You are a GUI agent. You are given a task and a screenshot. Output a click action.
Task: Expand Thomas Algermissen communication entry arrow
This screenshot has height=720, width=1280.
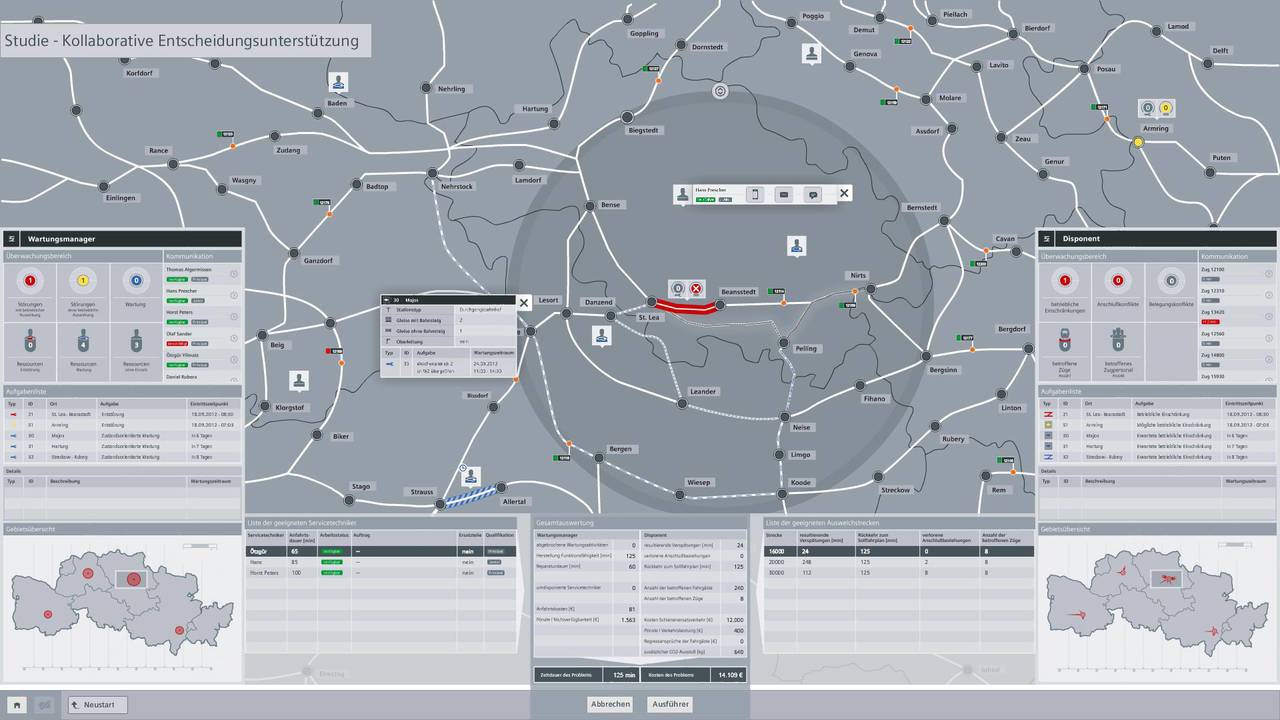234,274
